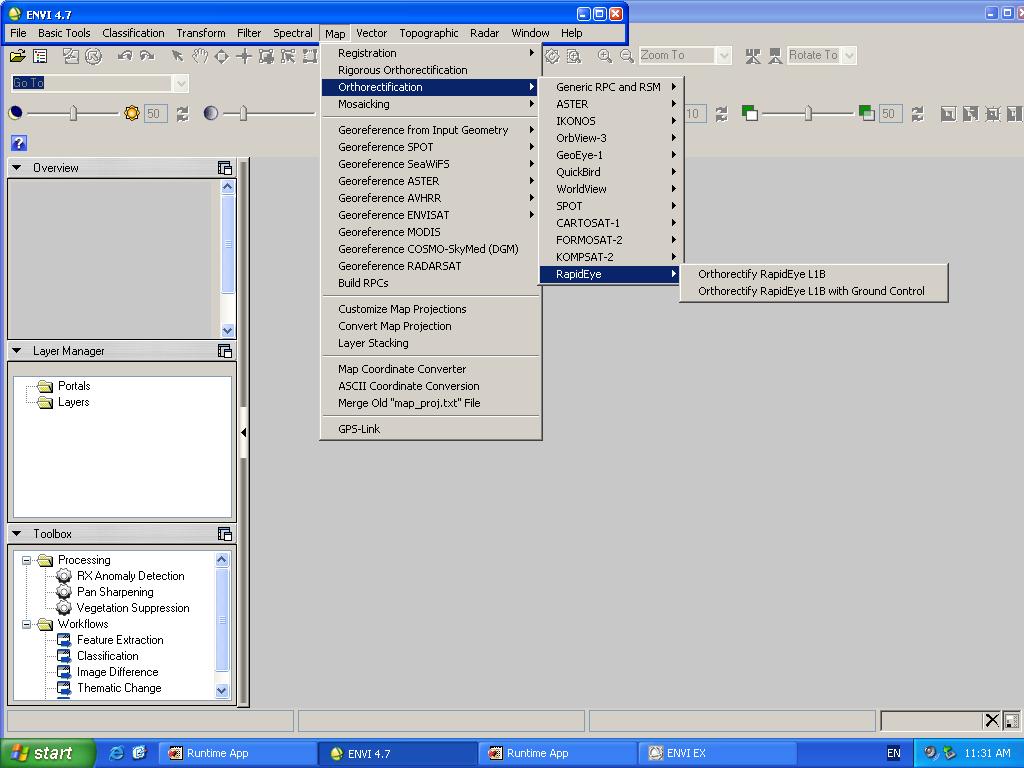Screen dimensions: 1024x768
Task: Click the contrast half-circle icon
Action: coord(211,113)
